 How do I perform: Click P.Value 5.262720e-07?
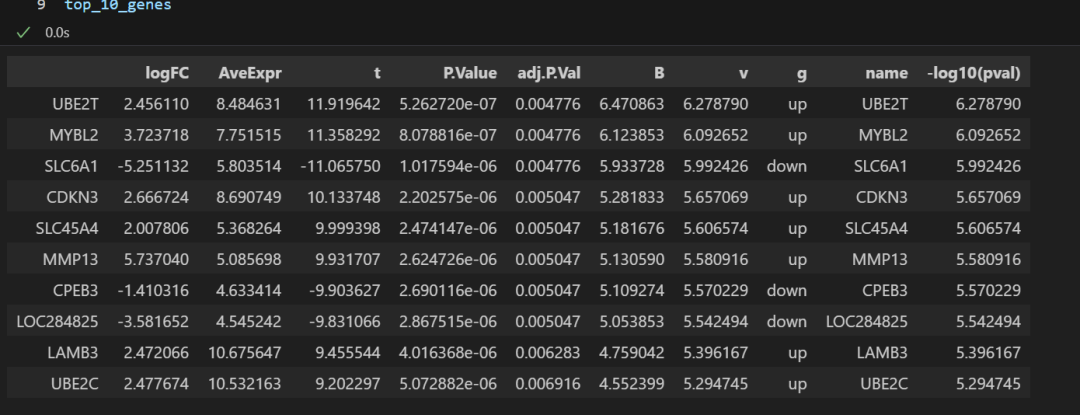(x=448, y=104)
